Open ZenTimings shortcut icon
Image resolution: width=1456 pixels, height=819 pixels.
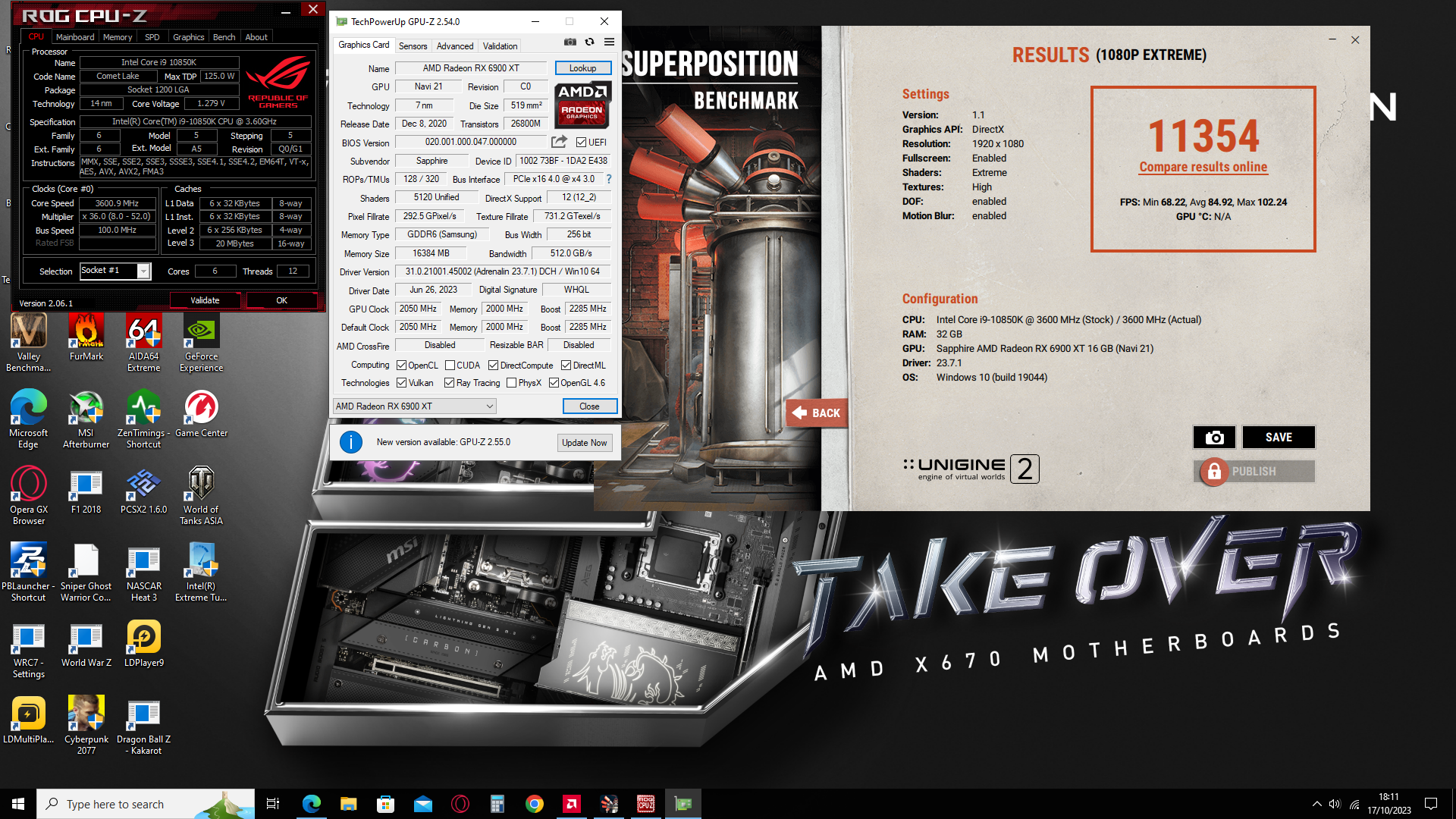[143, 419]
